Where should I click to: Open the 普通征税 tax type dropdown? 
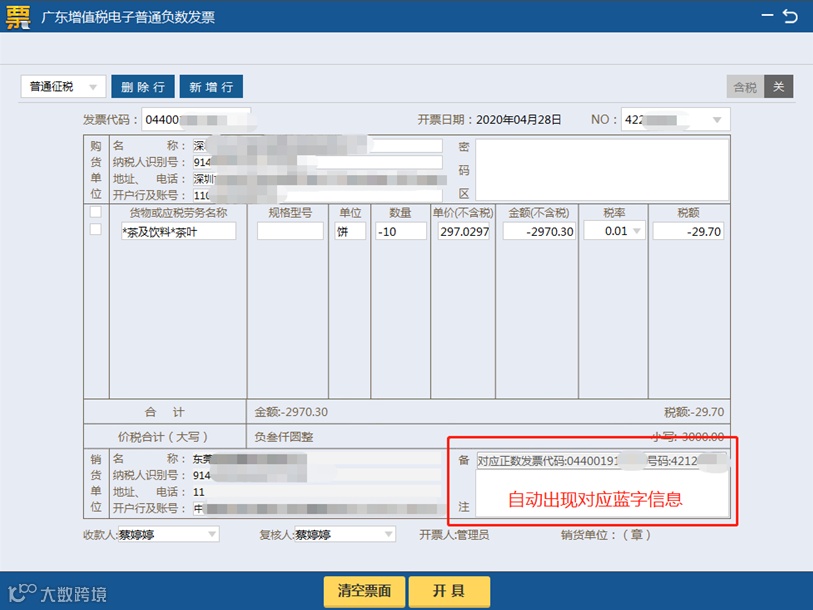pyautogui.click(x=63, y=87)
